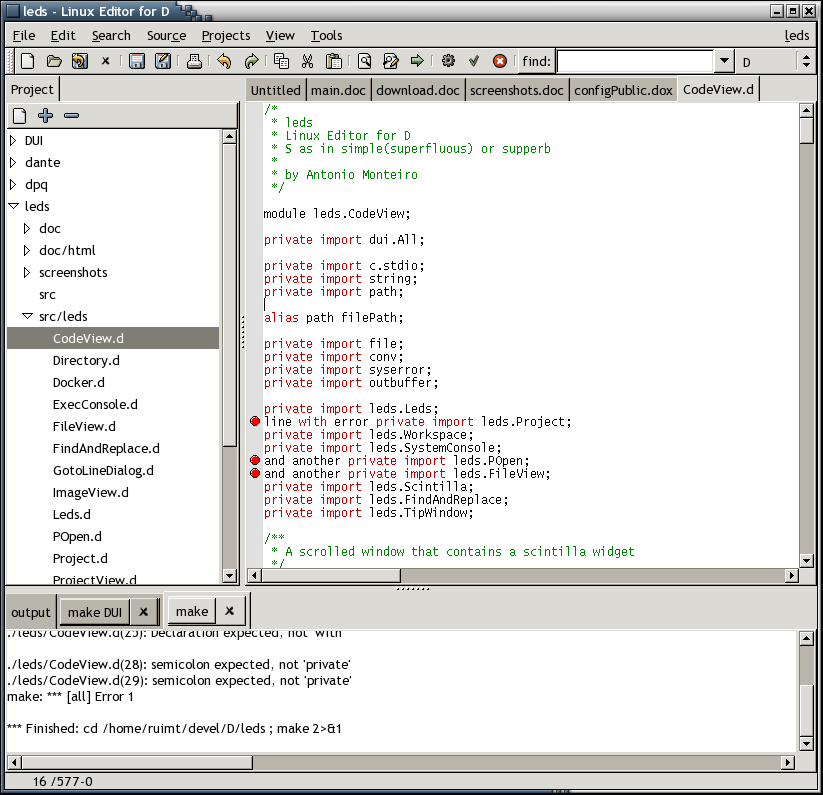The height and width of the screenshot is (795, 823).
Task: Click the green go-to arrow icon
Action: (x=417, y=61)
